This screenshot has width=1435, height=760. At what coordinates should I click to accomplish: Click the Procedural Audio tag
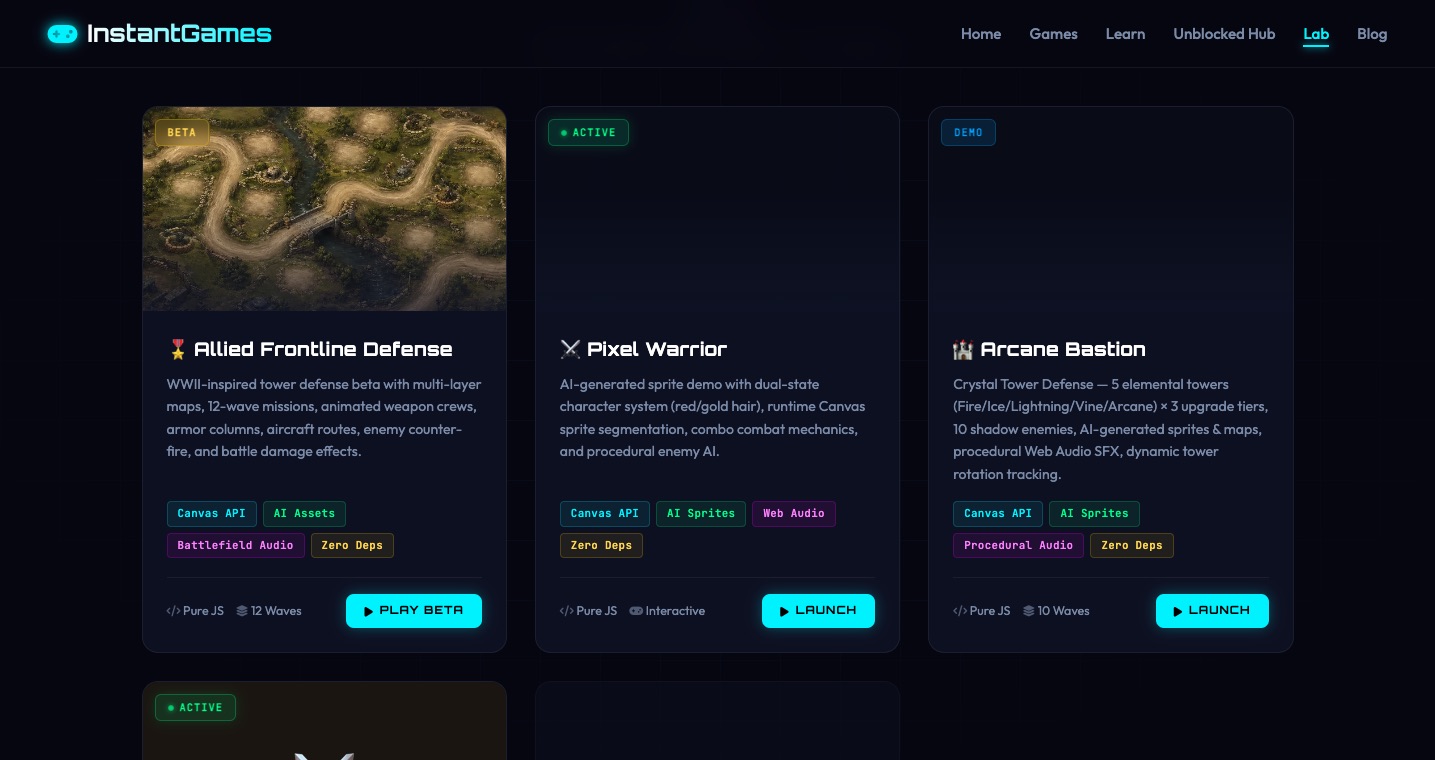(x=1018, y=546)
